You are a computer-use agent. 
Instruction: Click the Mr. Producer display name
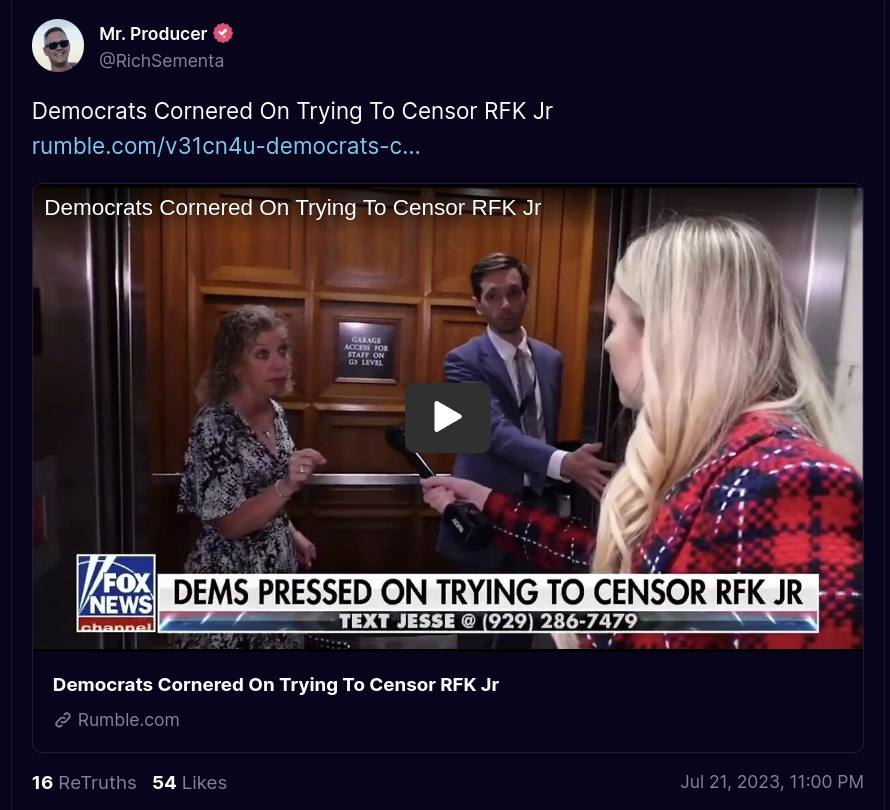pos(153,33)
